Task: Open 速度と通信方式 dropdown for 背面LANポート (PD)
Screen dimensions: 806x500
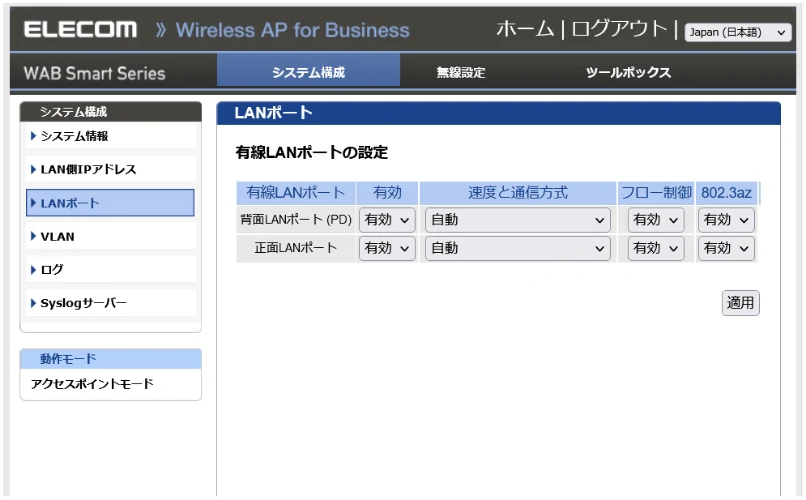Action: click(518, 220)
